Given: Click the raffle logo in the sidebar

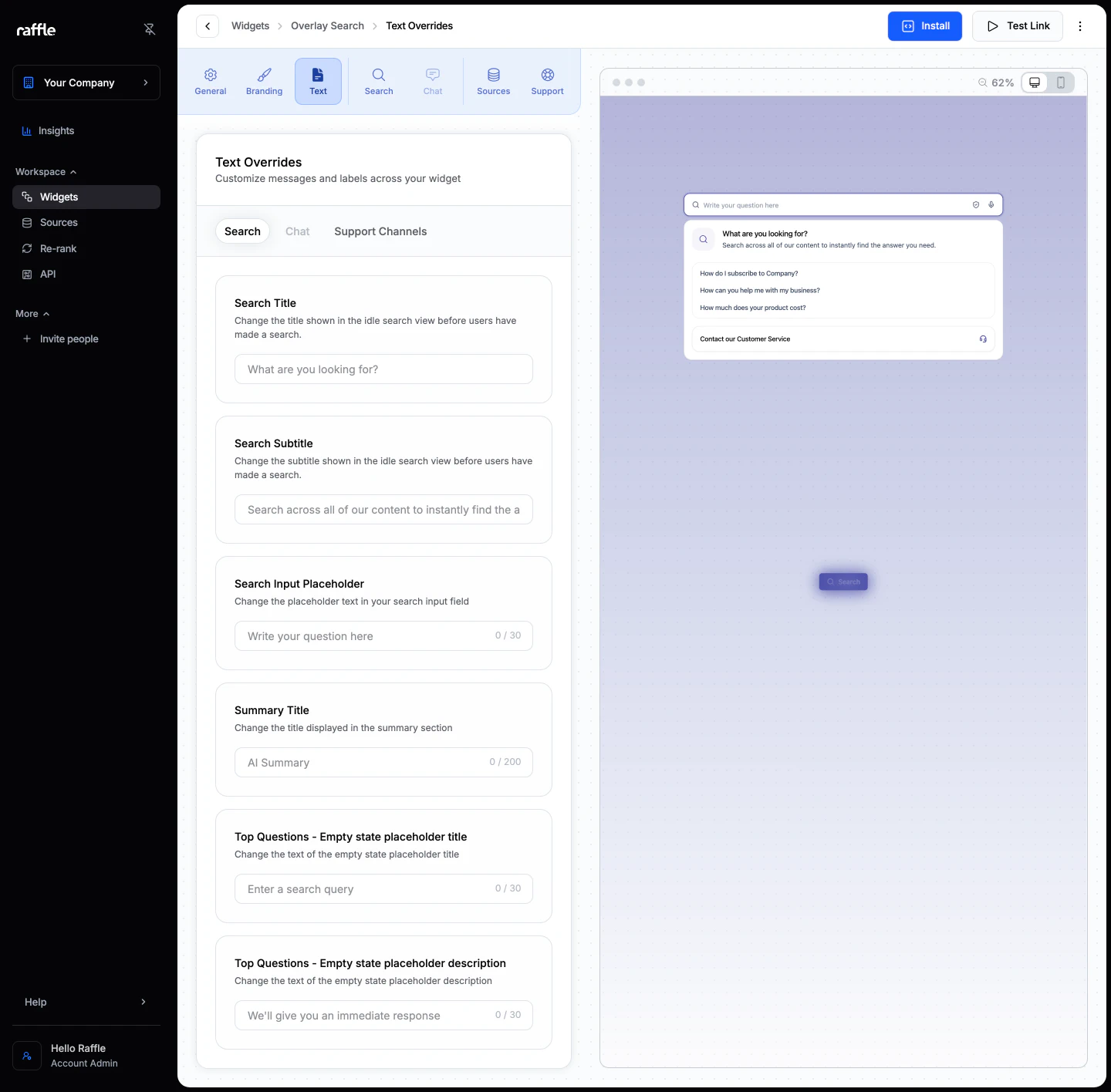Looking at the screenshot, I should coord(36,29).
